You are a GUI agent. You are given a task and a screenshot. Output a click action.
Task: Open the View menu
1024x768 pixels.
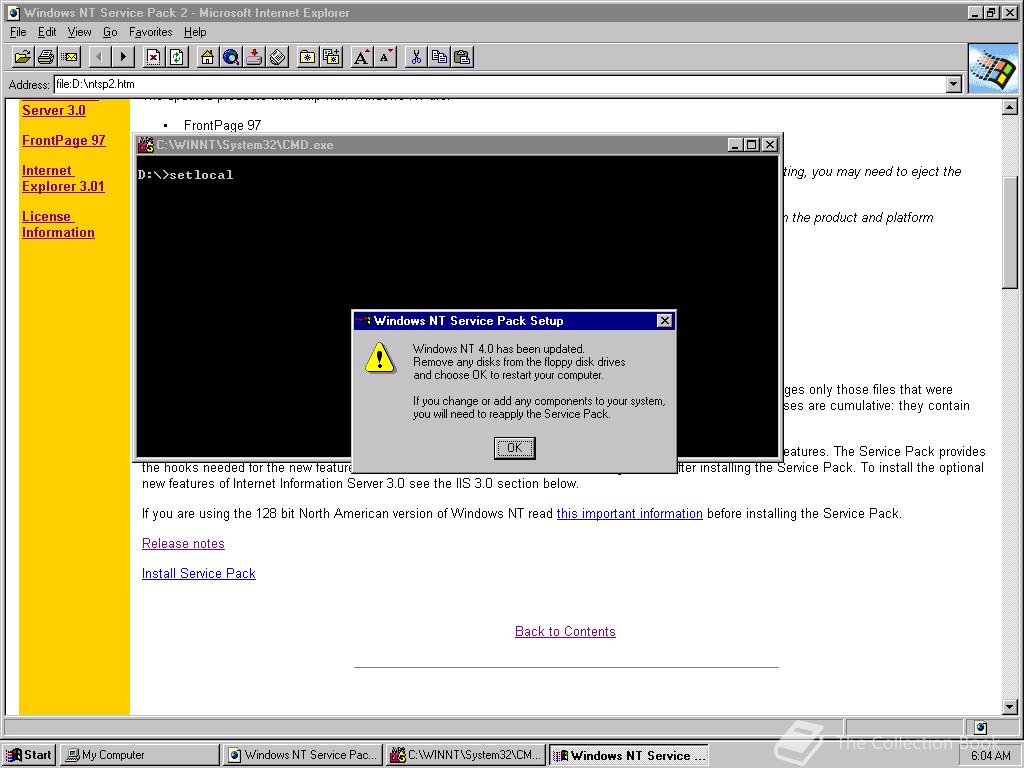coord(79,32)
